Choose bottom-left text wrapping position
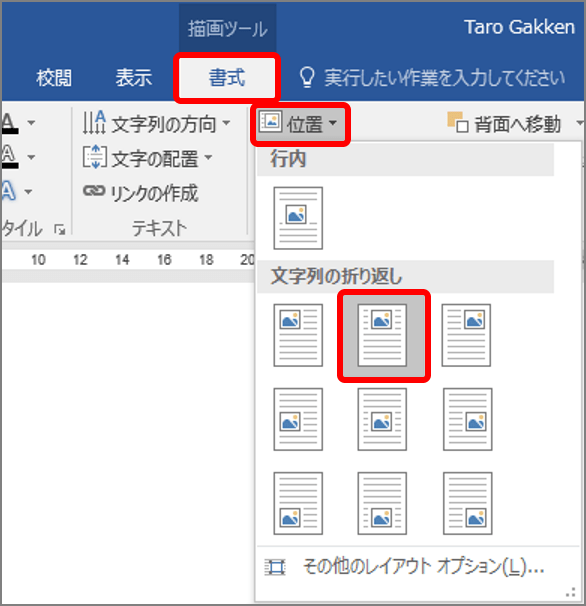 coord(298,503)
